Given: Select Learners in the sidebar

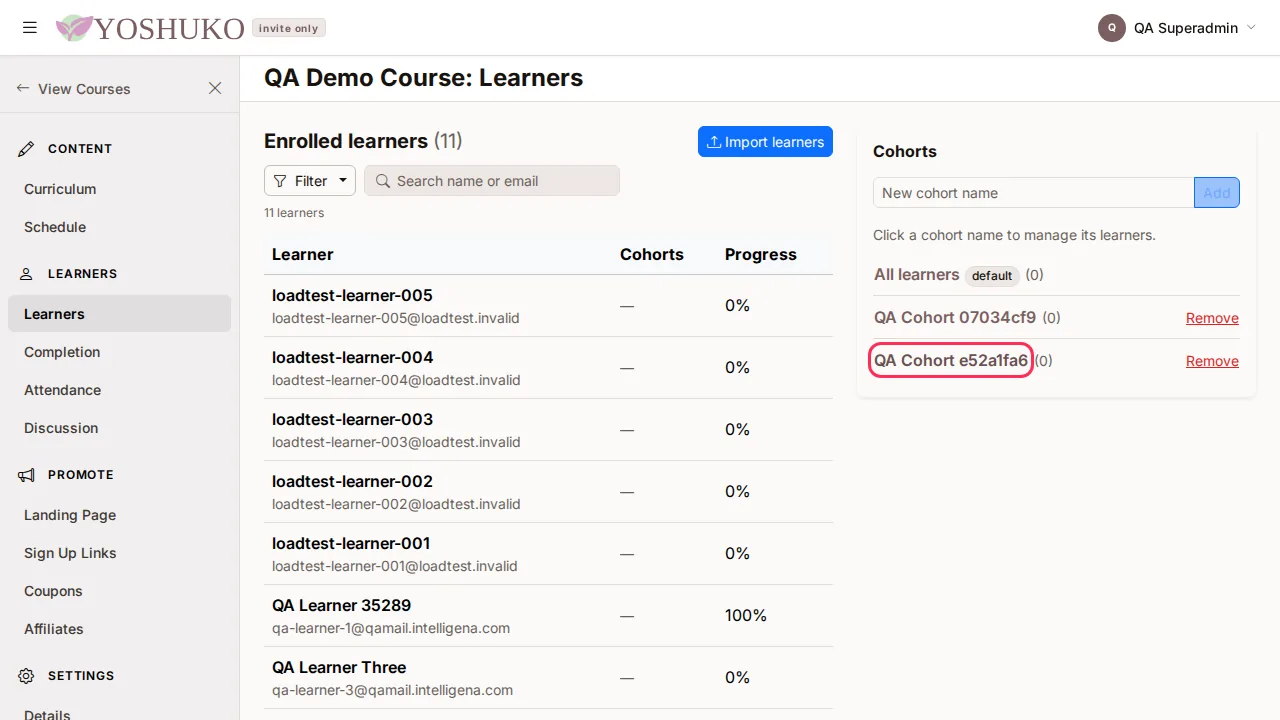Looking at the screenshot, I should (120, 314).
